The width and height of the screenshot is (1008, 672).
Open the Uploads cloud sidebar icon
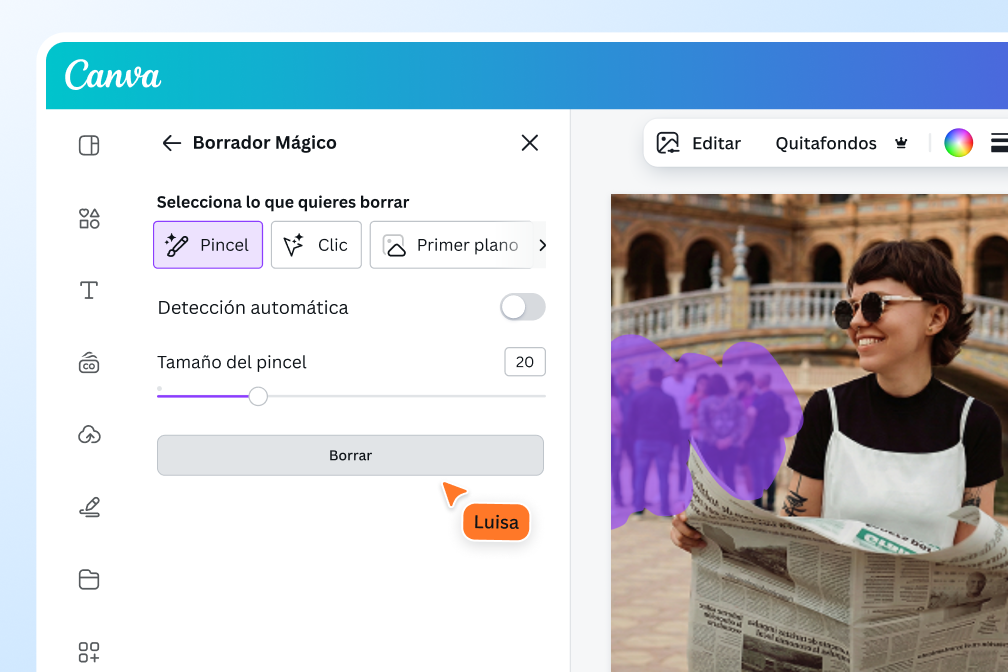point(89,435)
